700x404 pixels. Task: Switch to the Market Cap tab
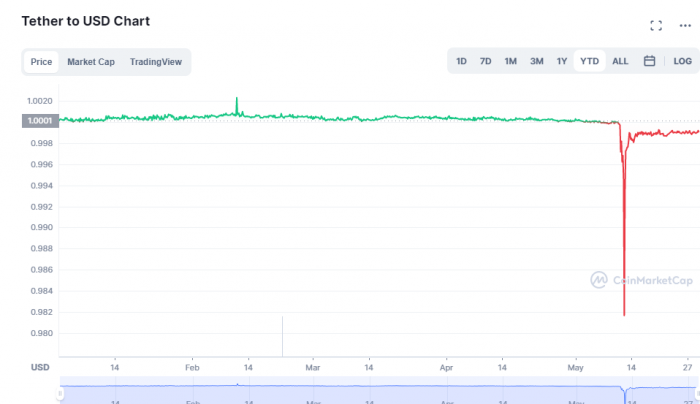(91, 62)
